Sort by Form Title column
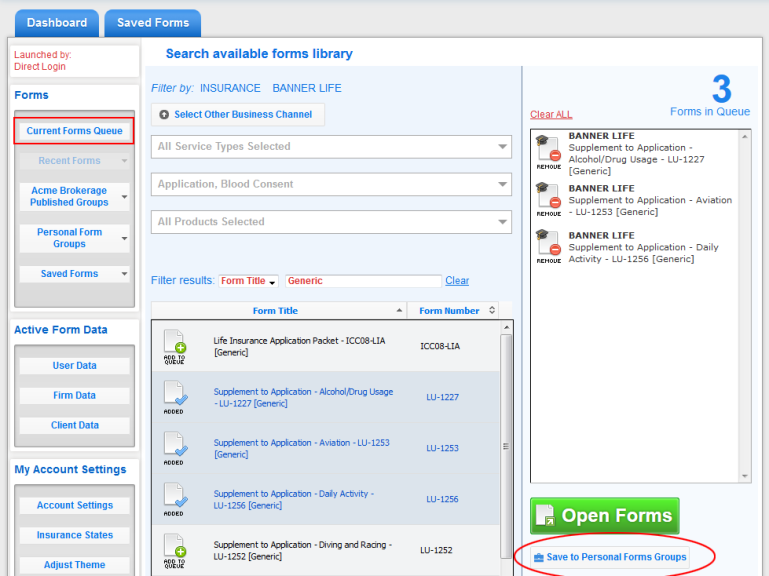Image resolution: width=769 pixels, height=576 pixels. (x=279, y=311)
